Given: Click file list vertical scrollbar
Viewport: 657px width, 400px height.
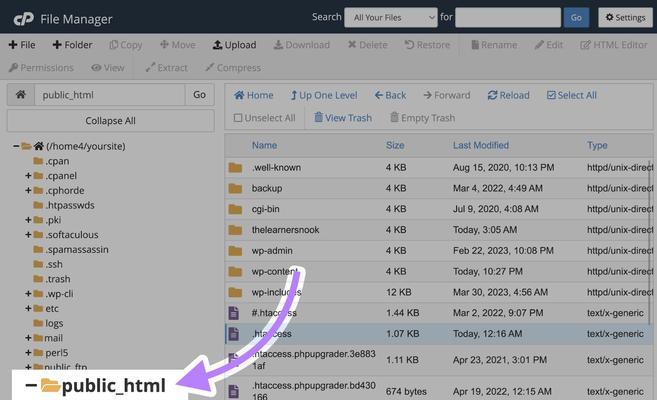Looking at the screenshot, I should 650,243.
